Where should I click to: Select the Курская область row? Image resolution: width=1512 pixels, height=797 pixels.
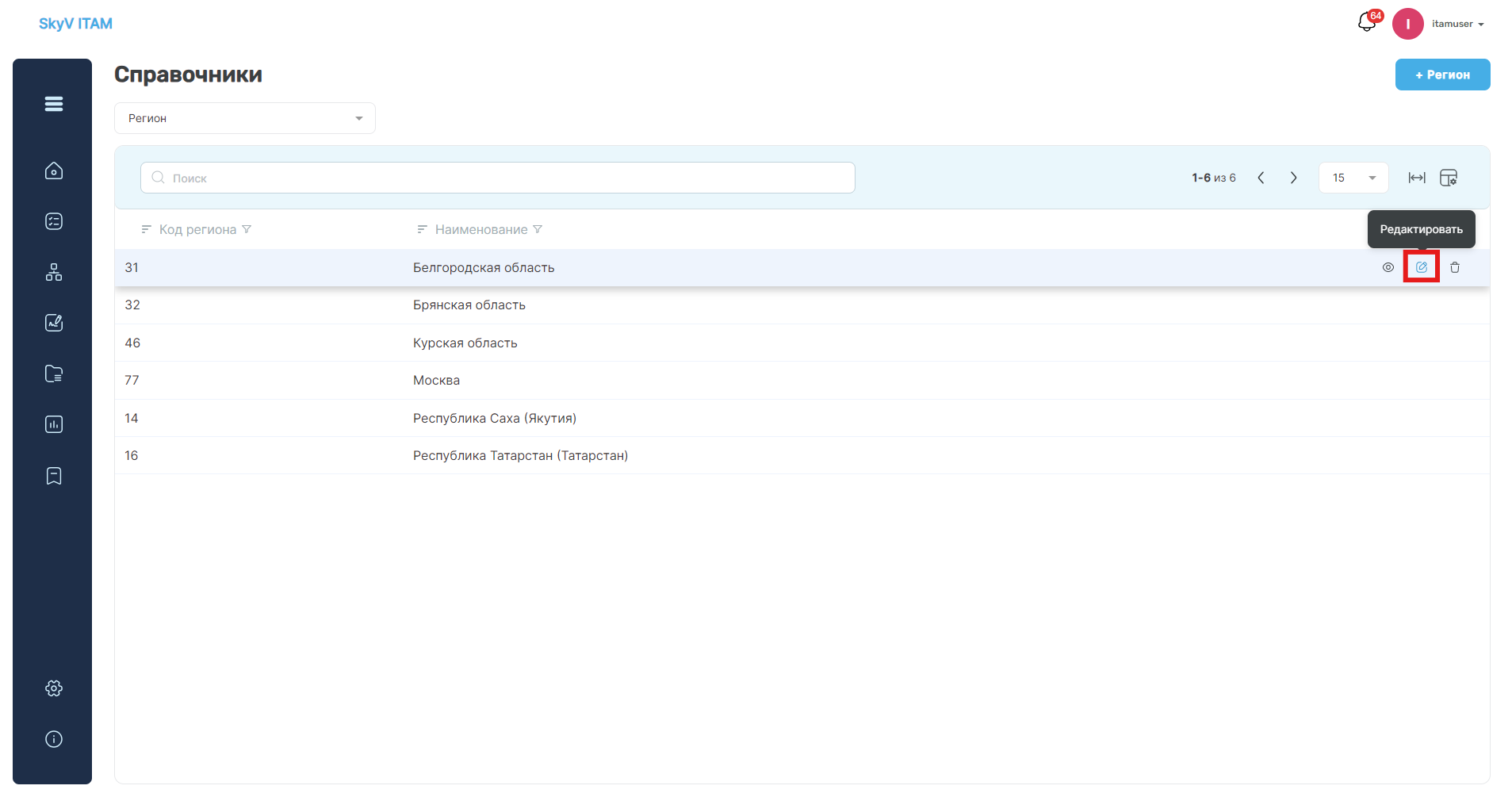pos(802,343)
